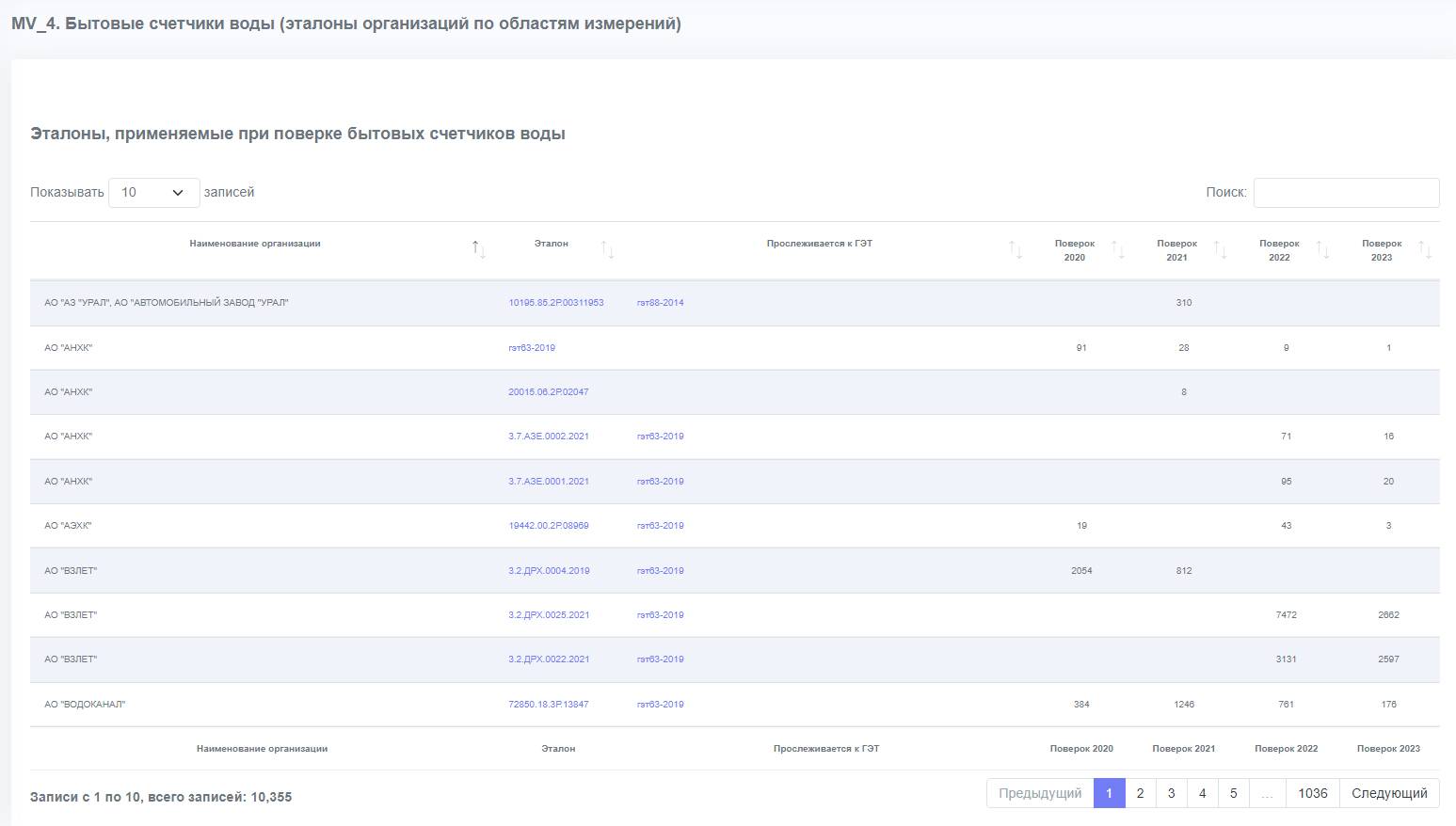The image size is (1456, 826).
Task: Sort by Наименование организации column arrows
Action: 478,249
